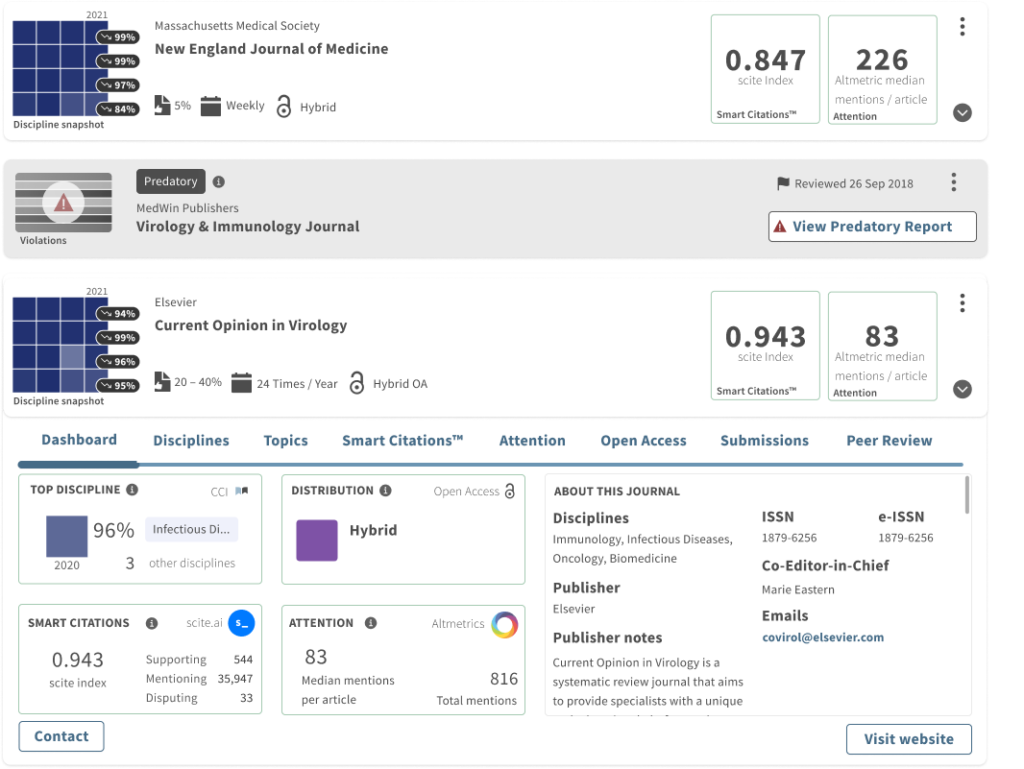Click the 2020 top discipline blue swatch
1024x769 pixels.
coord(67,536)
